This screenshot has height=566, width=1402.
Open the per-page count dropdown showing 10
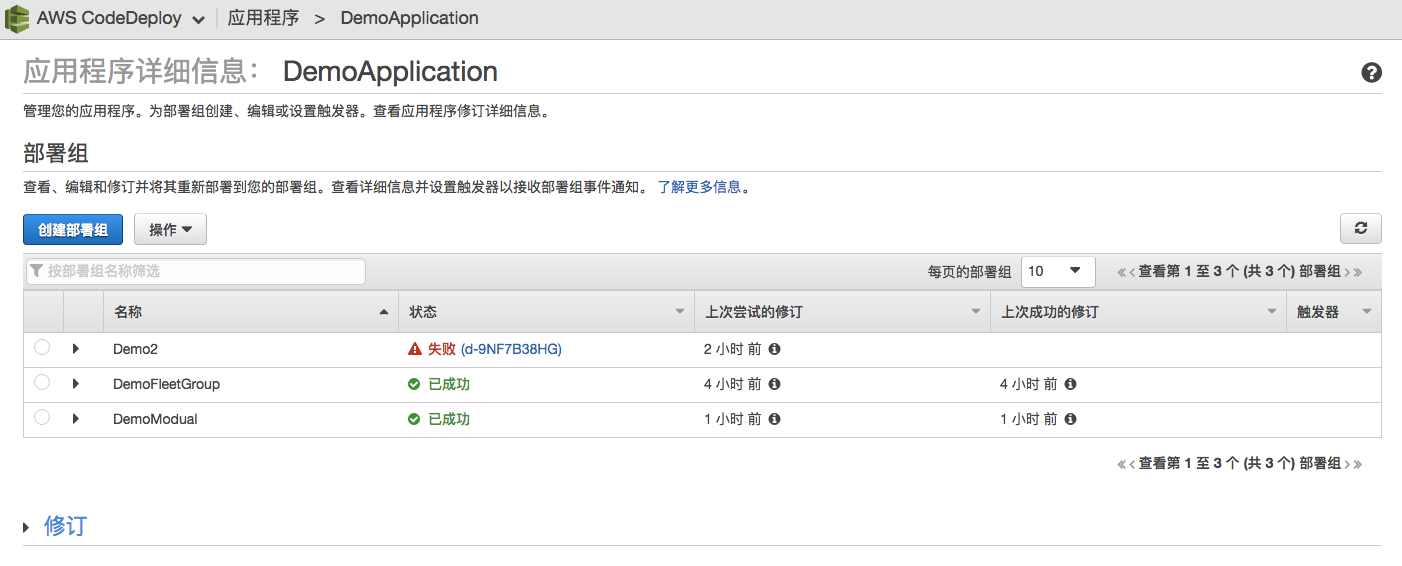(1058, 271)
